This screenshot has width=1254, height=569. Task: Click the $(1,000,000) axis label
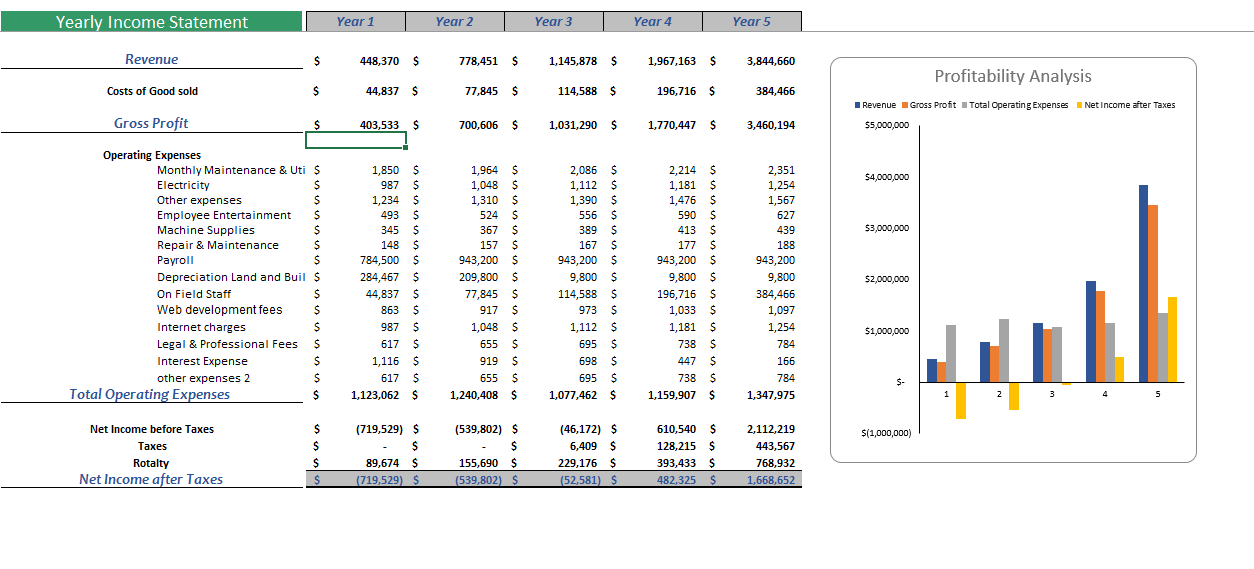tap(886, 433)
